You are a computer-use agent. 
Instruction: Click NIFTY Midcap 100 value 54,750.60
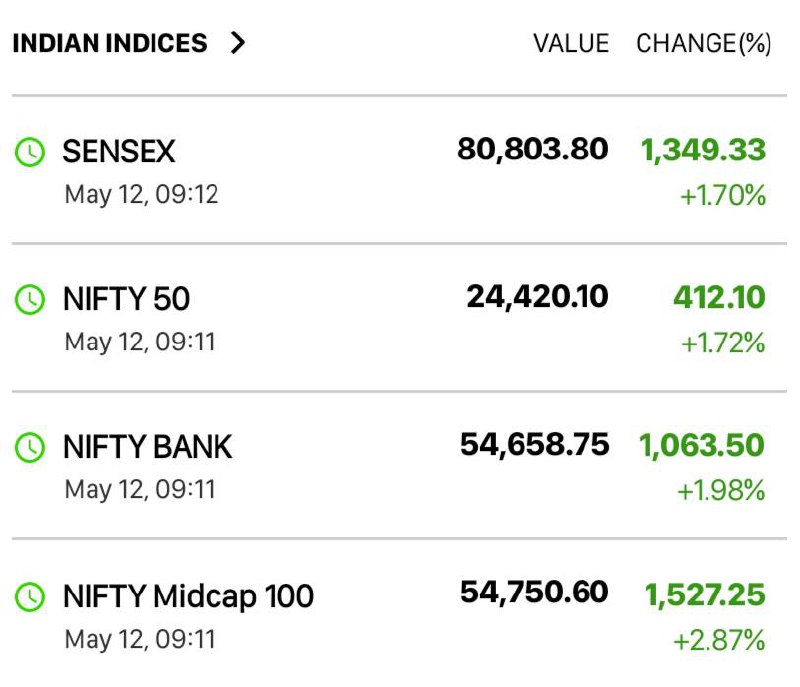pos(534,593)
